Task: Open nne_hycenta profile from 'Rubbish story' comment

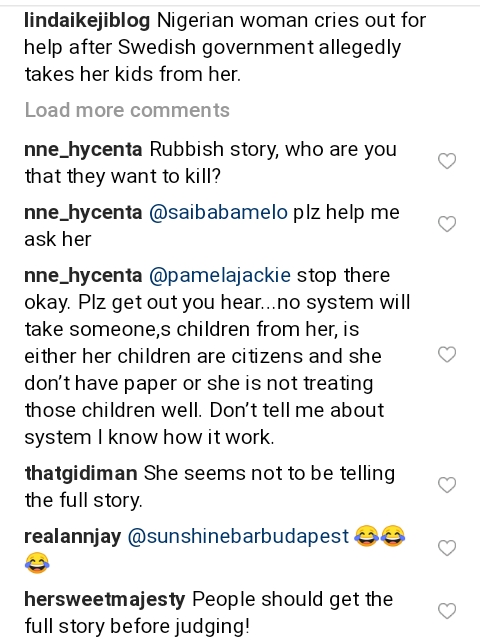Action: coord(83,150)
